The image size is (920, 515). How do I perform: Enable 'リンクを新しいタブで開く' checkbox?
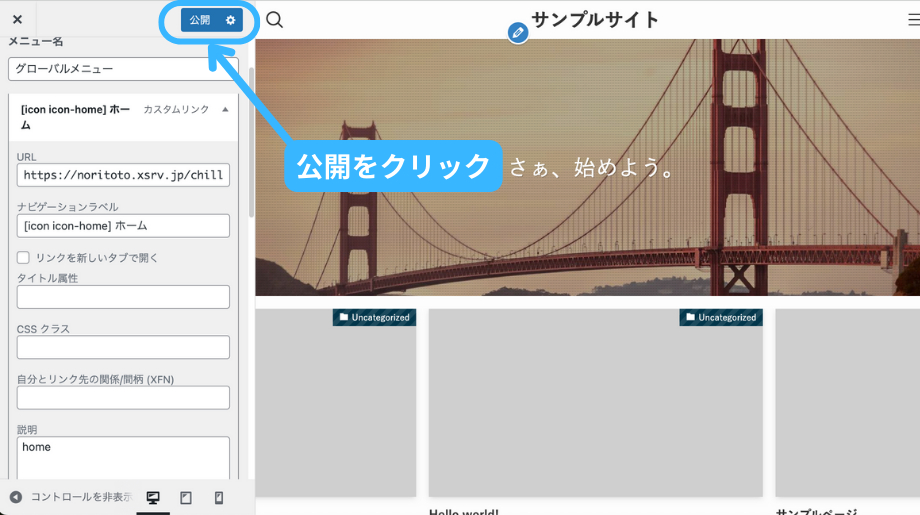click(x=23, y=257)
